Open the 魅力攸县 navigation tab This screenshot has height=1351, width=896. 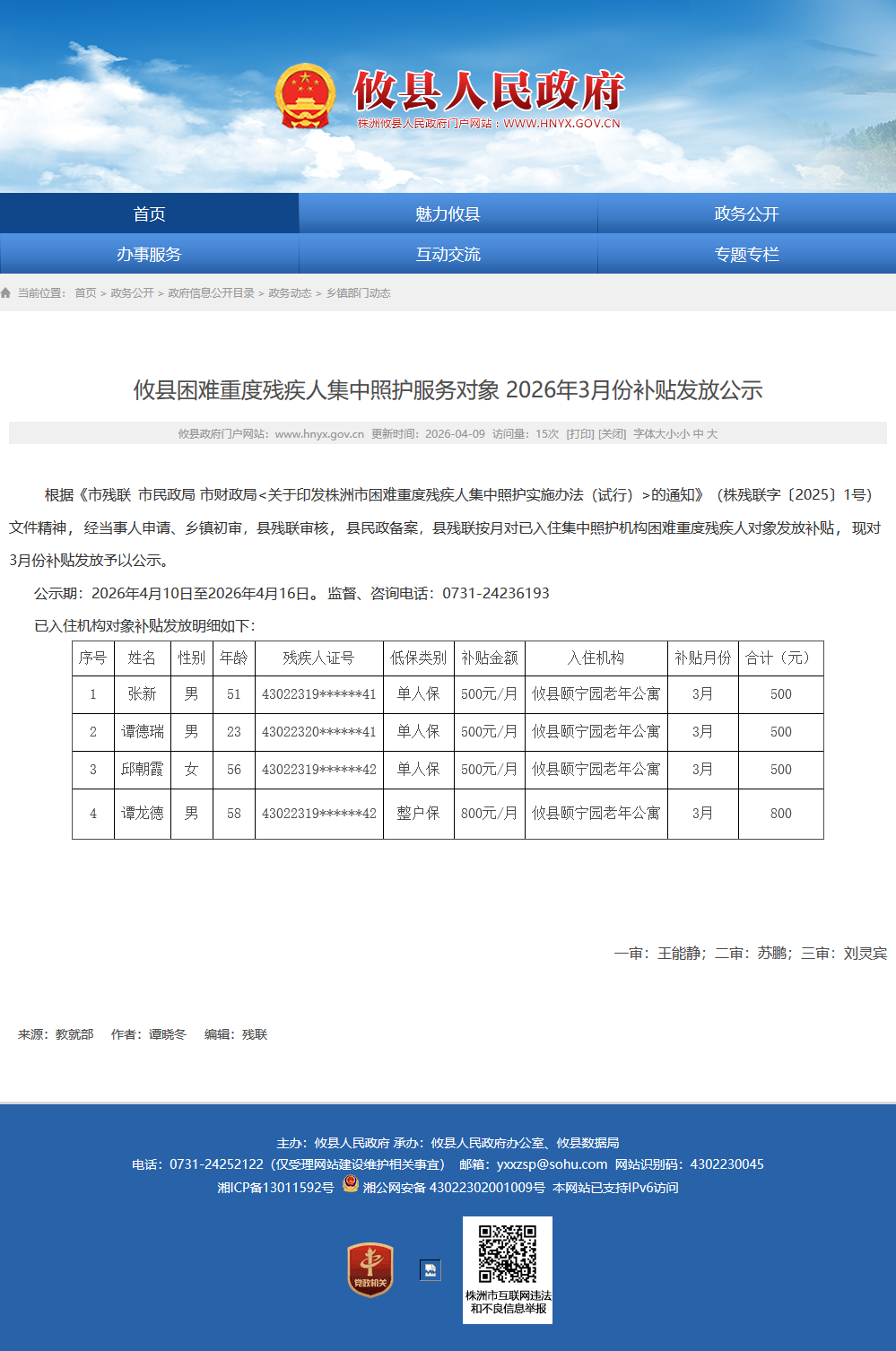(x=448, y=214)
